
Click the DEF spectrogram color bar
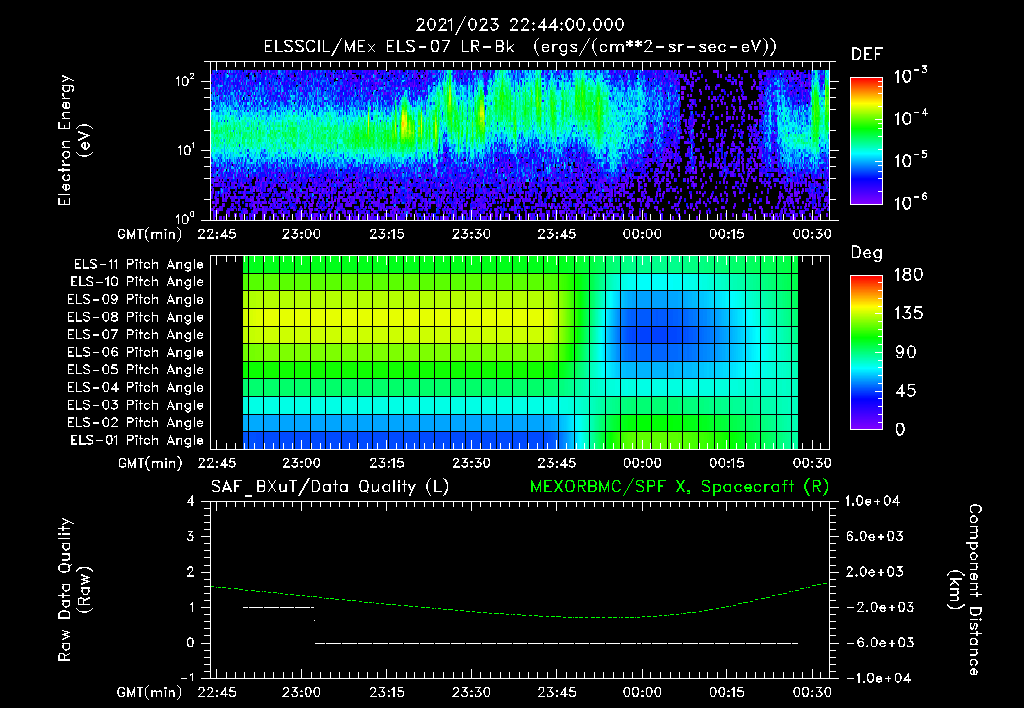[866, 141]
